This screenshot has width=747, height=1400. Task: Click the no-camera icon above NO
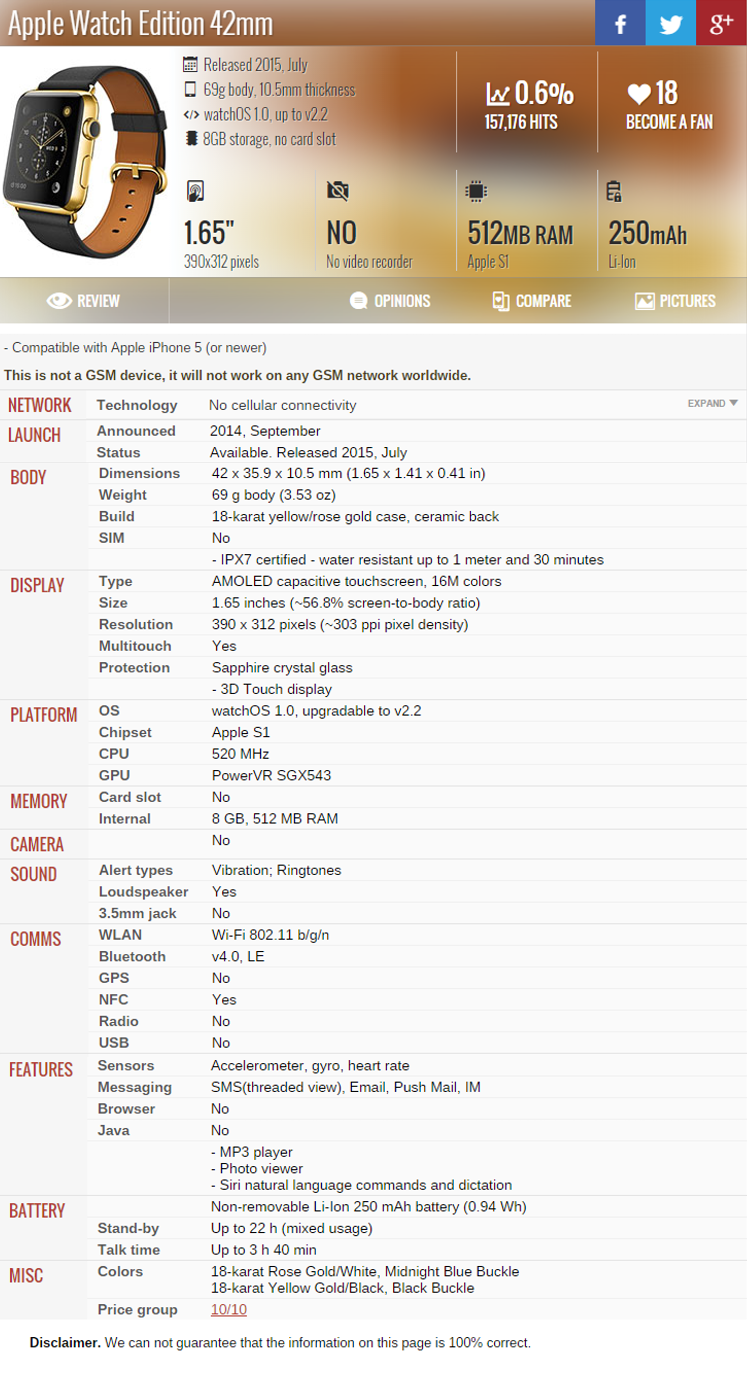338,191
